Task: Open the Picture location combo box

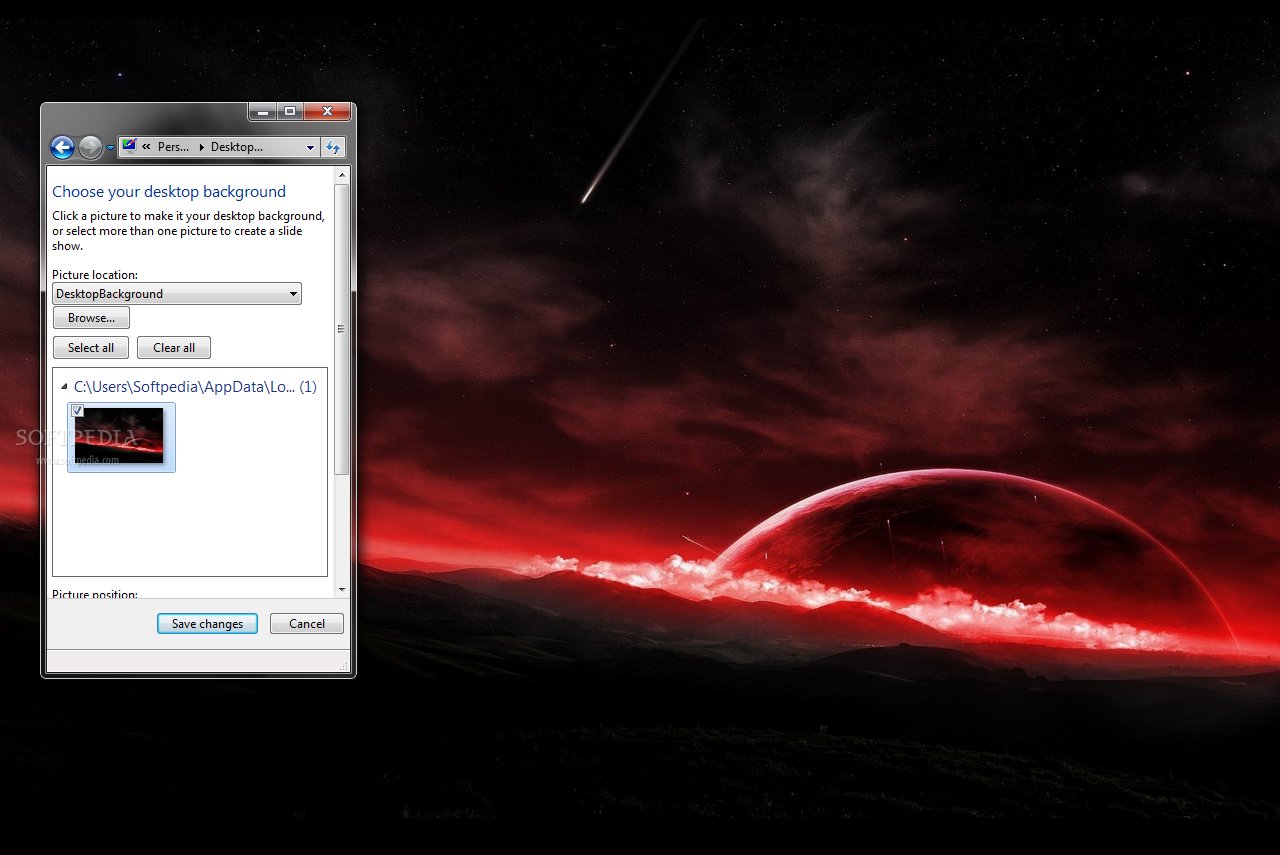Action: (177, 294)
